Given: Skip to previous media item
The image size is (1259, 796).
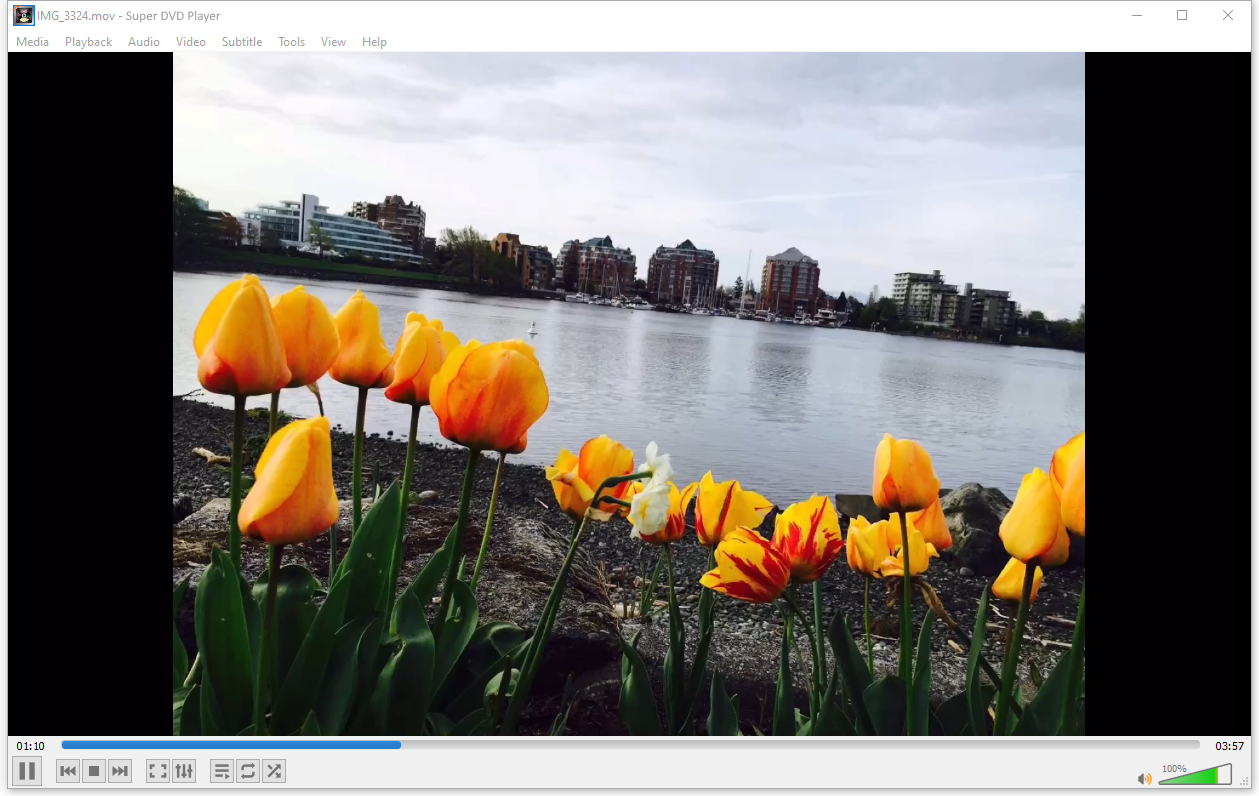Looking at the screenshot, I should pos(68,771).
